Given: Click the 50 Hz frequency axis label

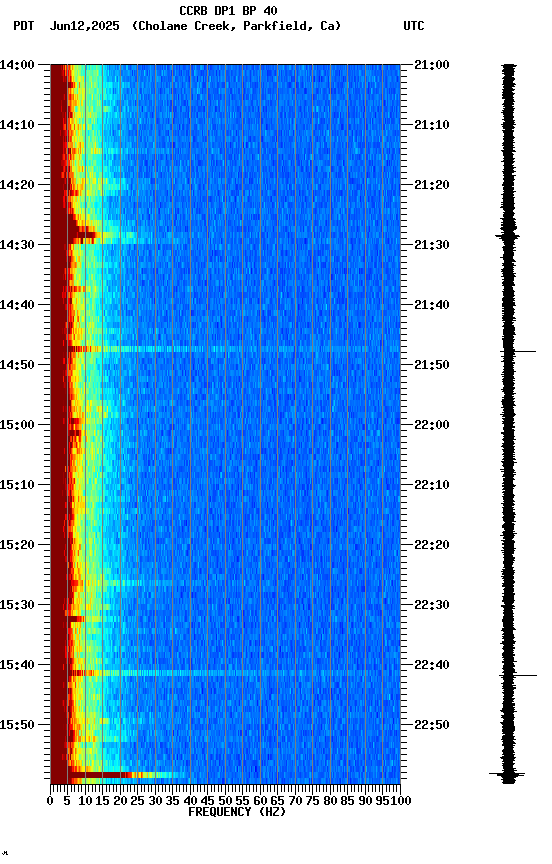Looking at the screenshot, I should click(225, 801).
